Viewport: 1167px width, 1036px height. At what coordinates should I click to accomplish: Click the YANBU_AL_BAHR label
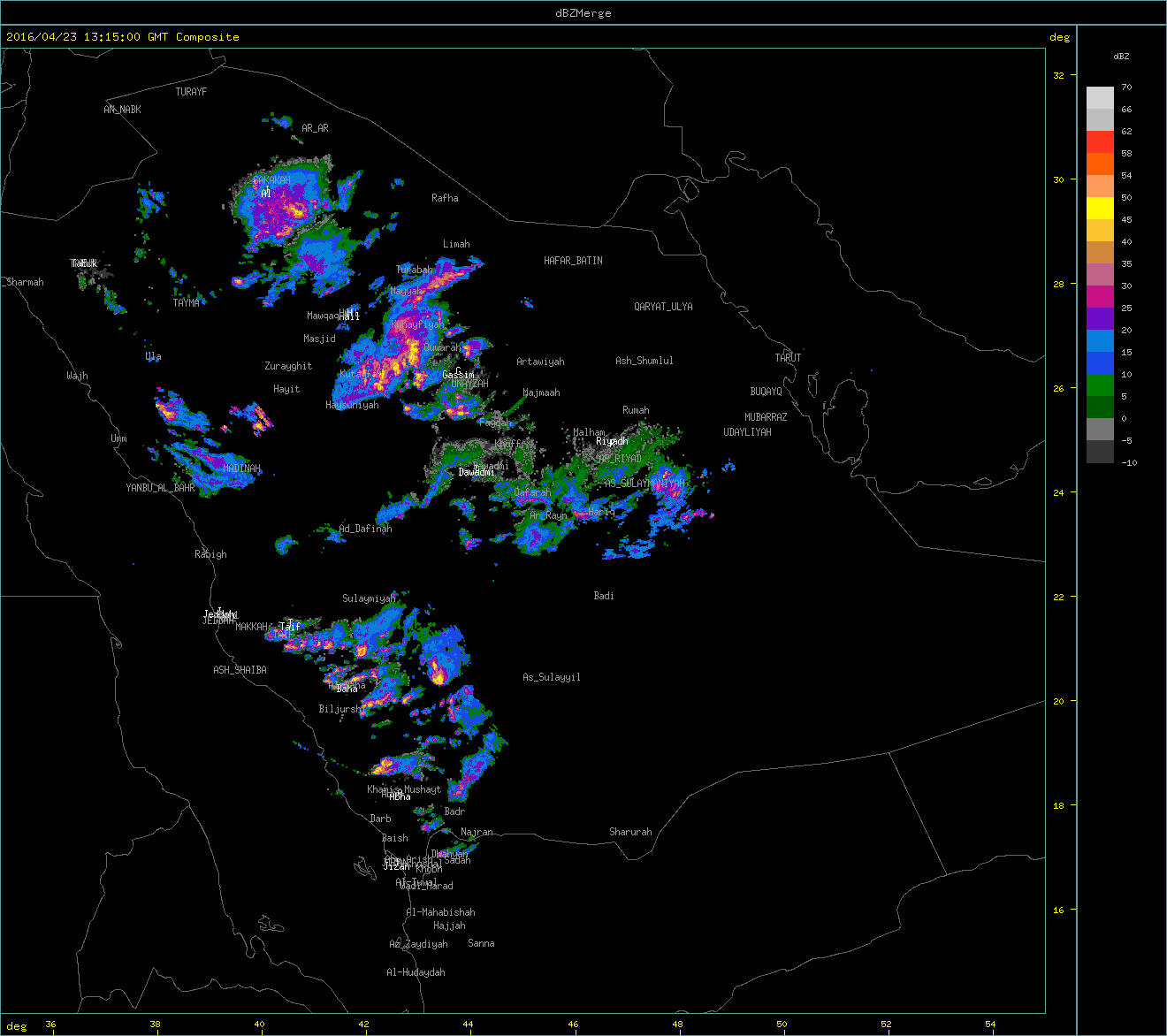point(160,488)
